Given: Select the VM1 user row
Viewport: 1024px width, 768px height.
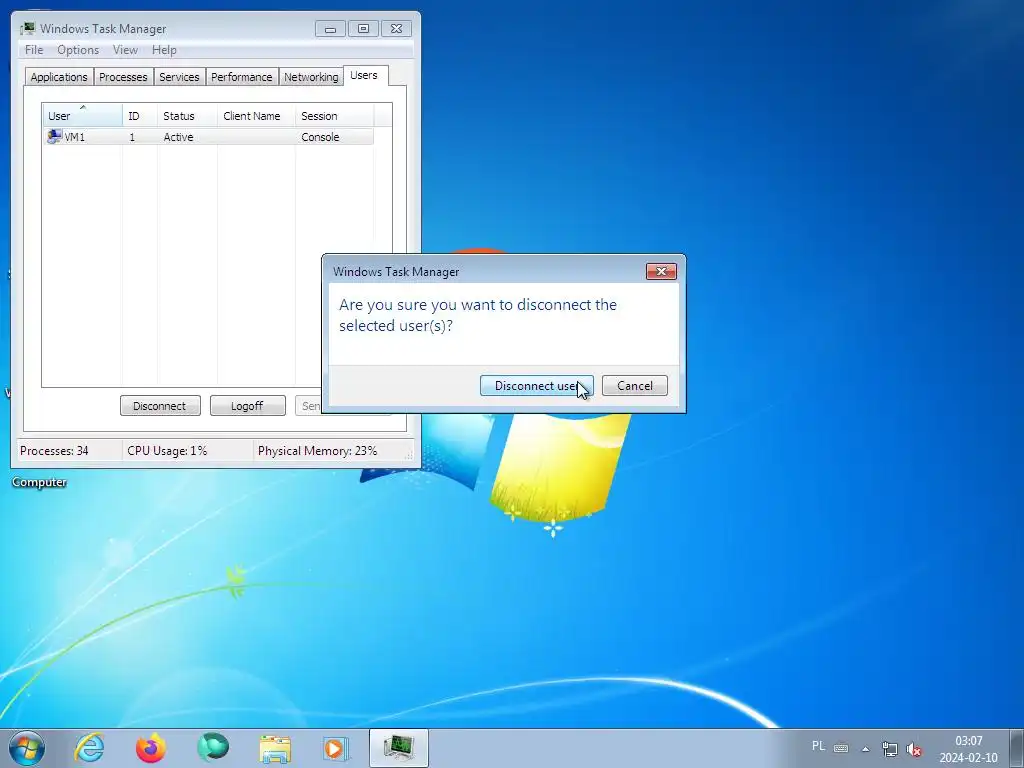Looking at the screenshot, I should (208, 136).
